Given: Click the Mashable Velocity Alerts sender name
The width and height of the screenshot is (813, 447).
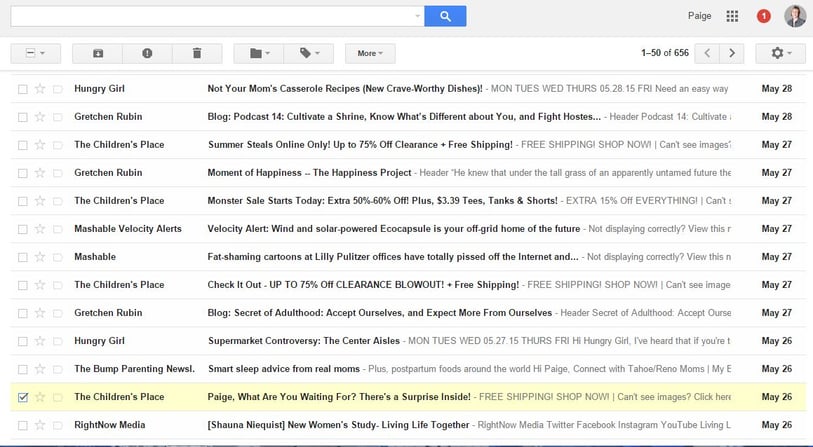Looking at the screenshot, I should click(x=128, y=229).
